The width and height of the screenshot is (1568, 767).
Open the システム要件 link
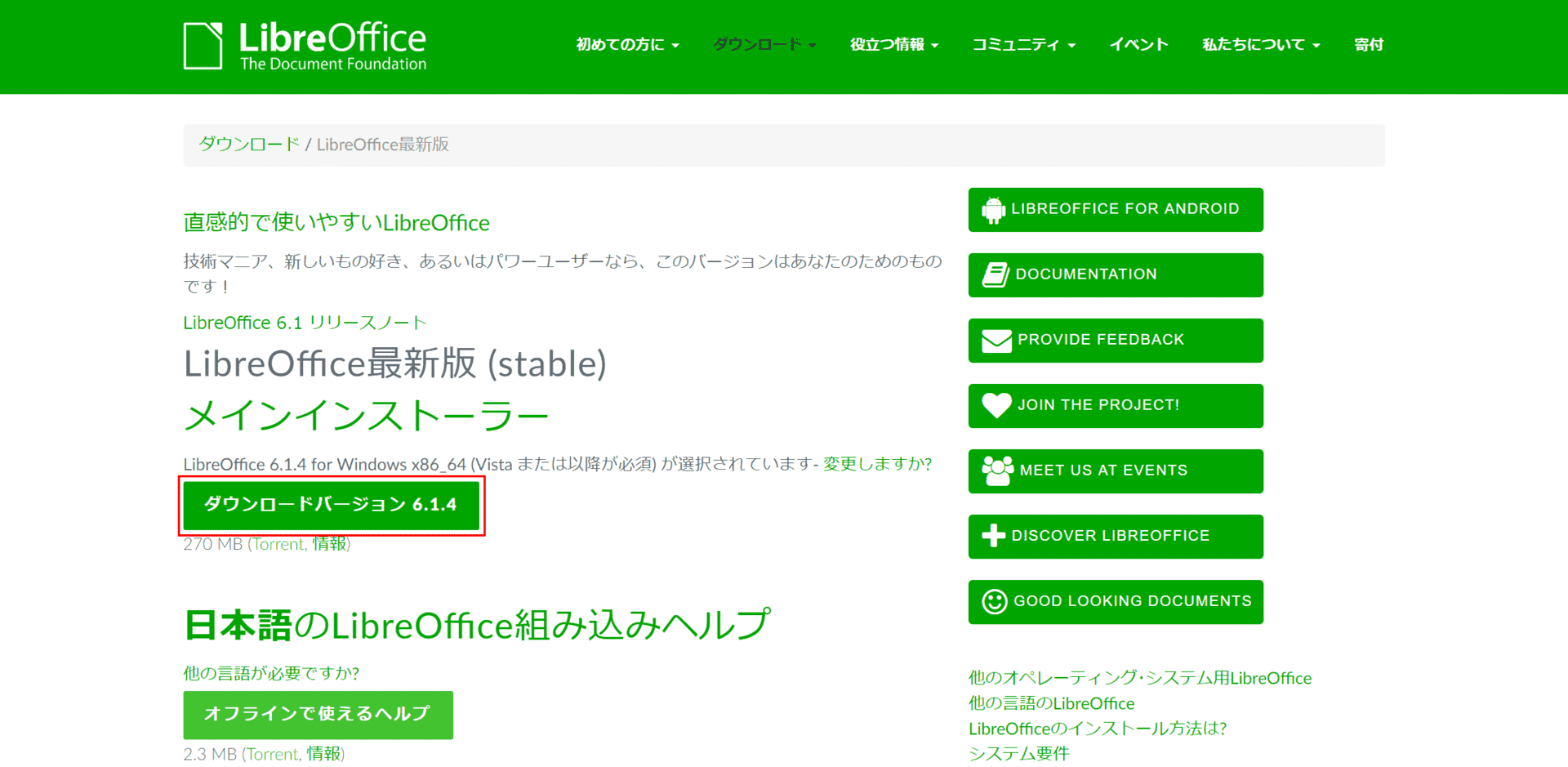(1018, 754)
